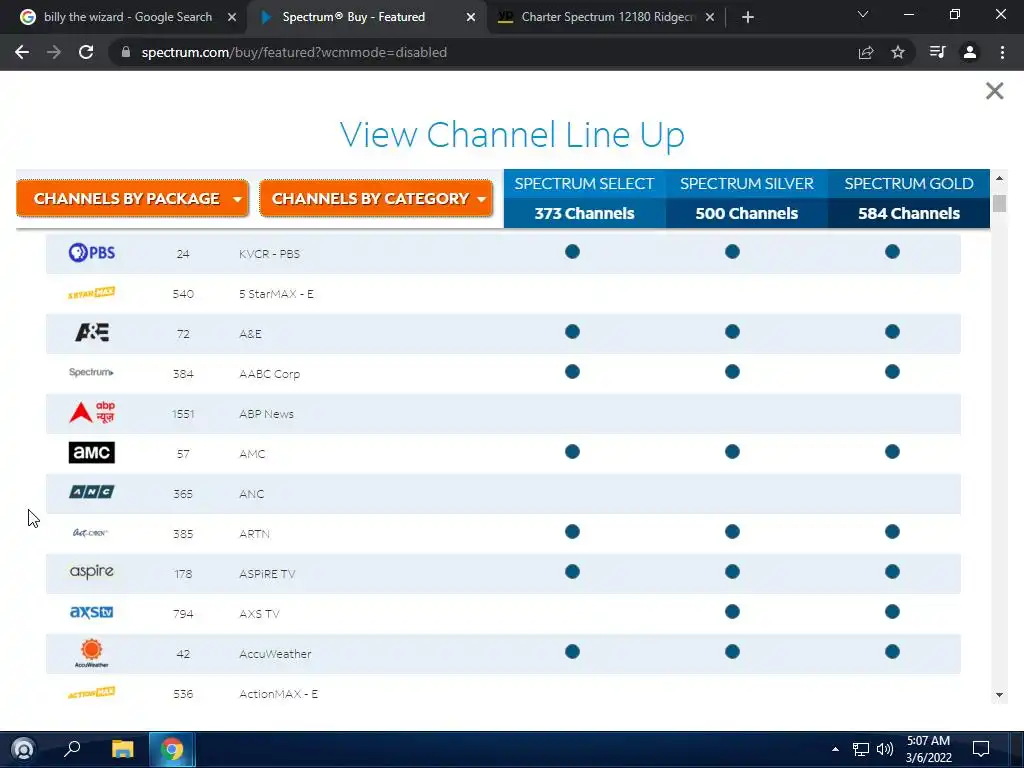Click Spectrum Silver column header

click(x=747, y=184)
